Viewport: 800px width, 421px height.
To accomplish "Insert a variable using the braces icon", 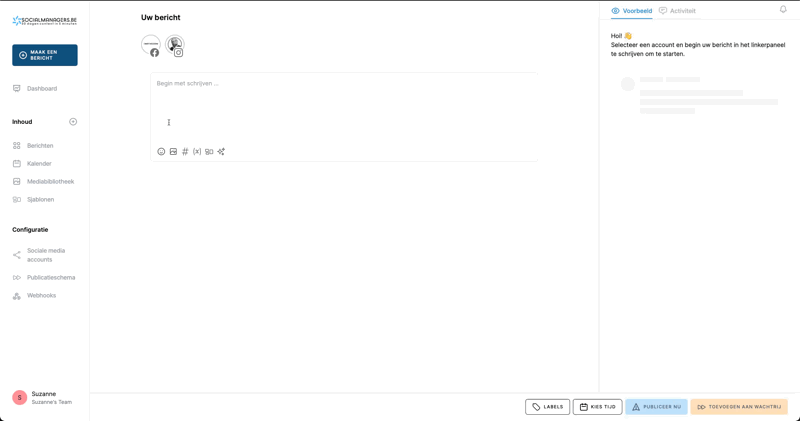I will 197,152.
